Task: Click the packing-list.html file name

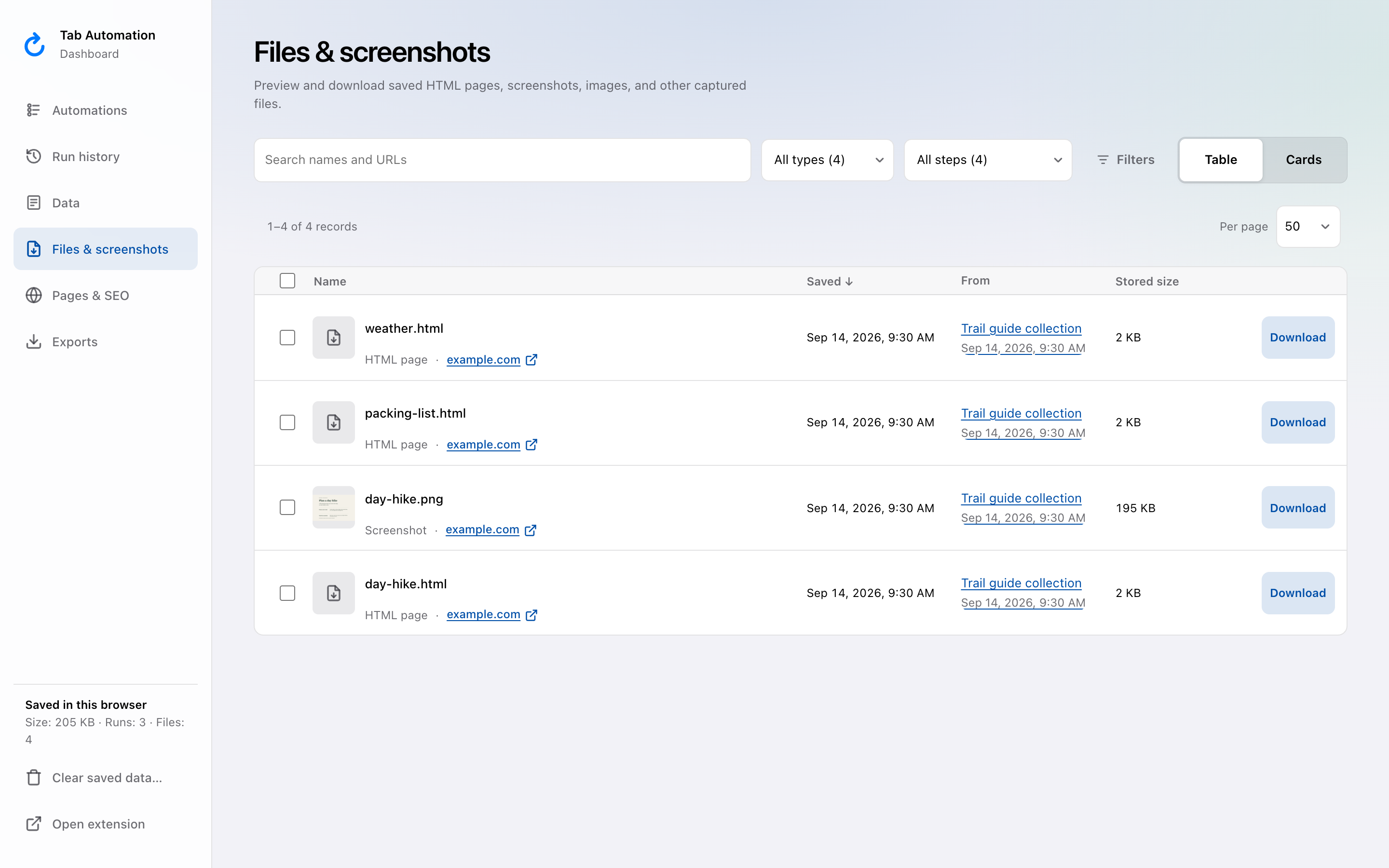Action: coord(416,413)
